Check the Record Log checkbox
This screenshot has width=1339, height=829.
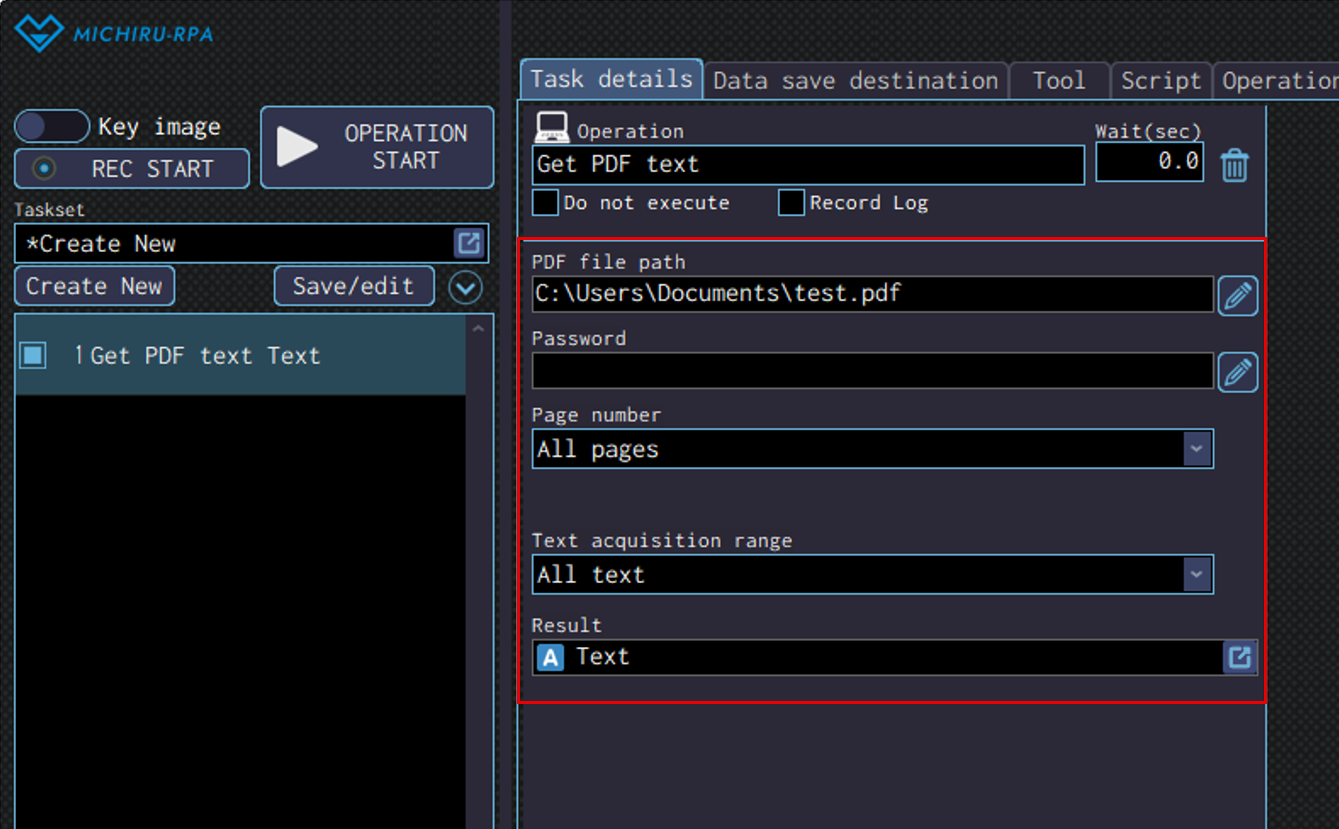[x=791, y=203]
